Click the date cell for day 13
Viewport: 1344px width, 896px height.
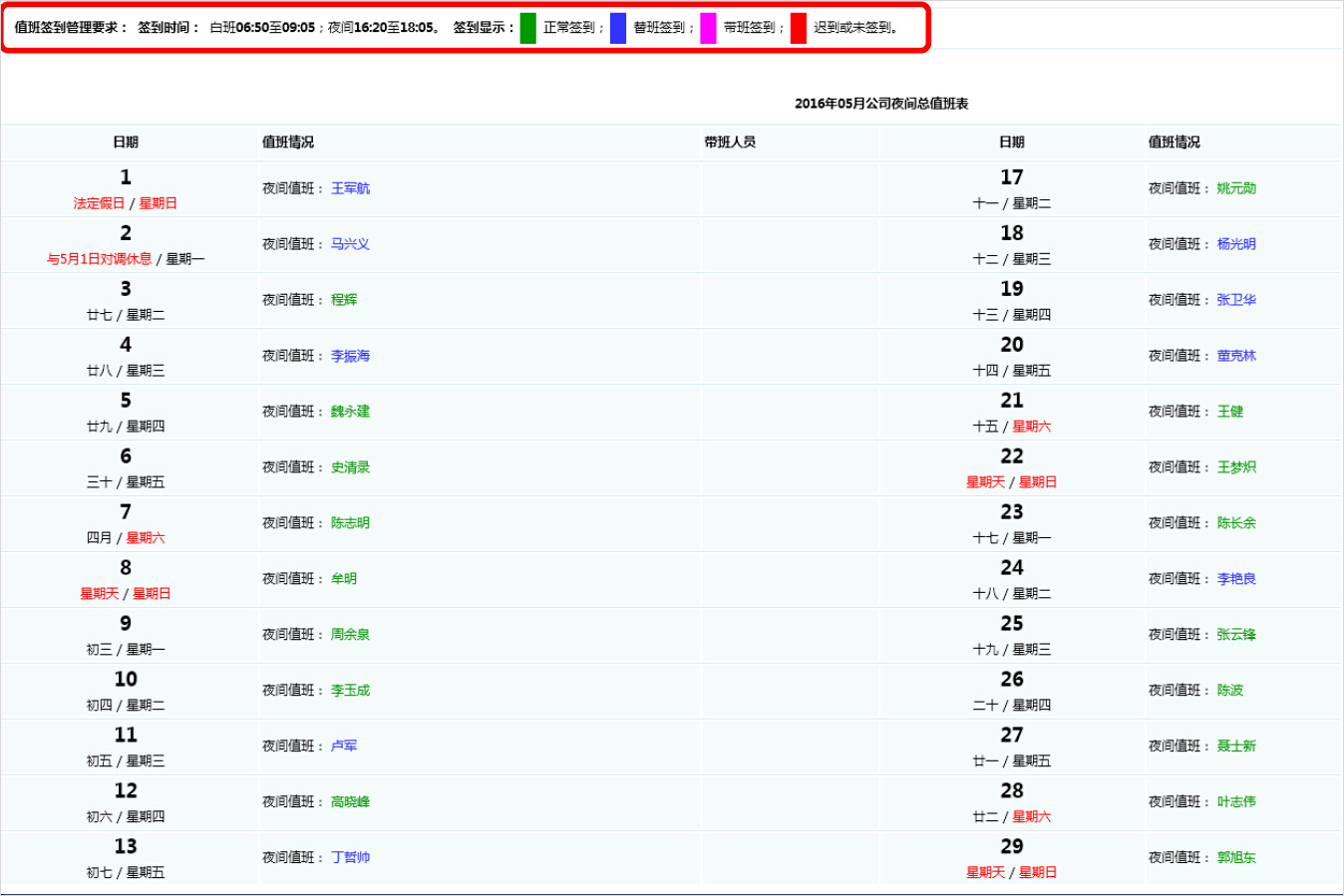[126, 857]
